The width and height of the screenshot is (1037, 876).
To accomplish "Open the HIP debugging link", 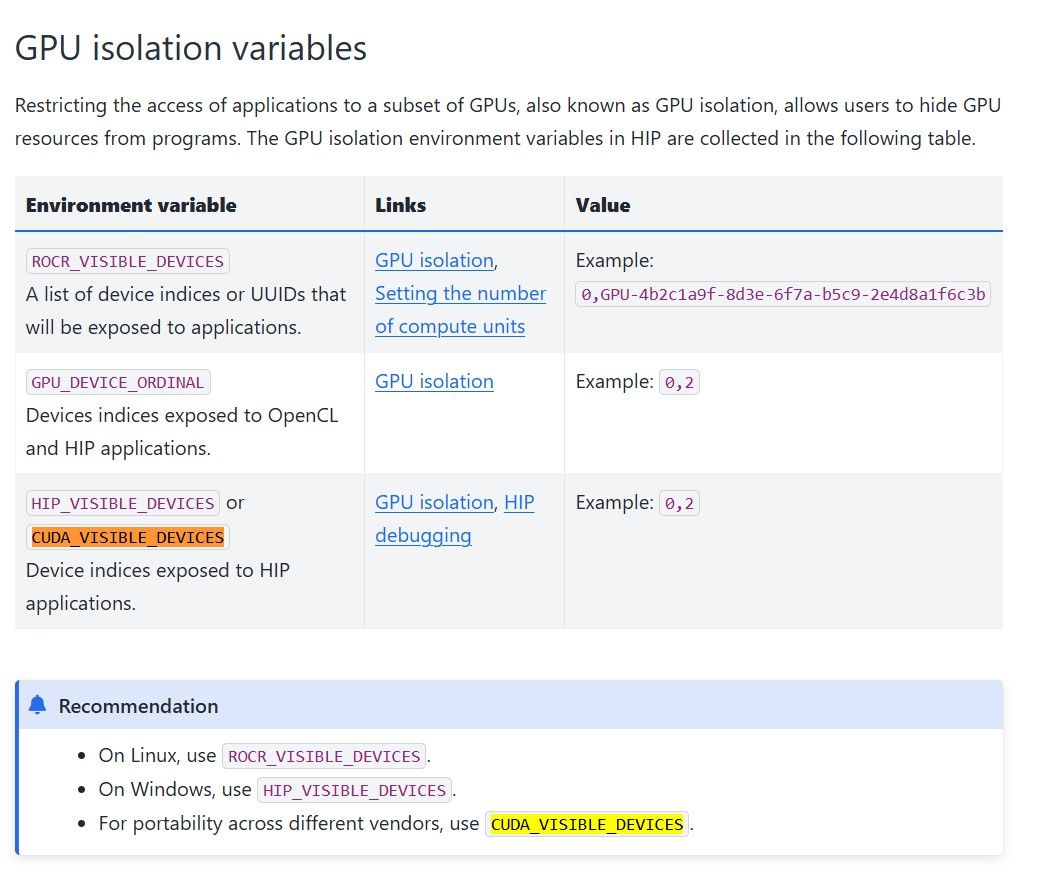I will [x=454, y=519].
